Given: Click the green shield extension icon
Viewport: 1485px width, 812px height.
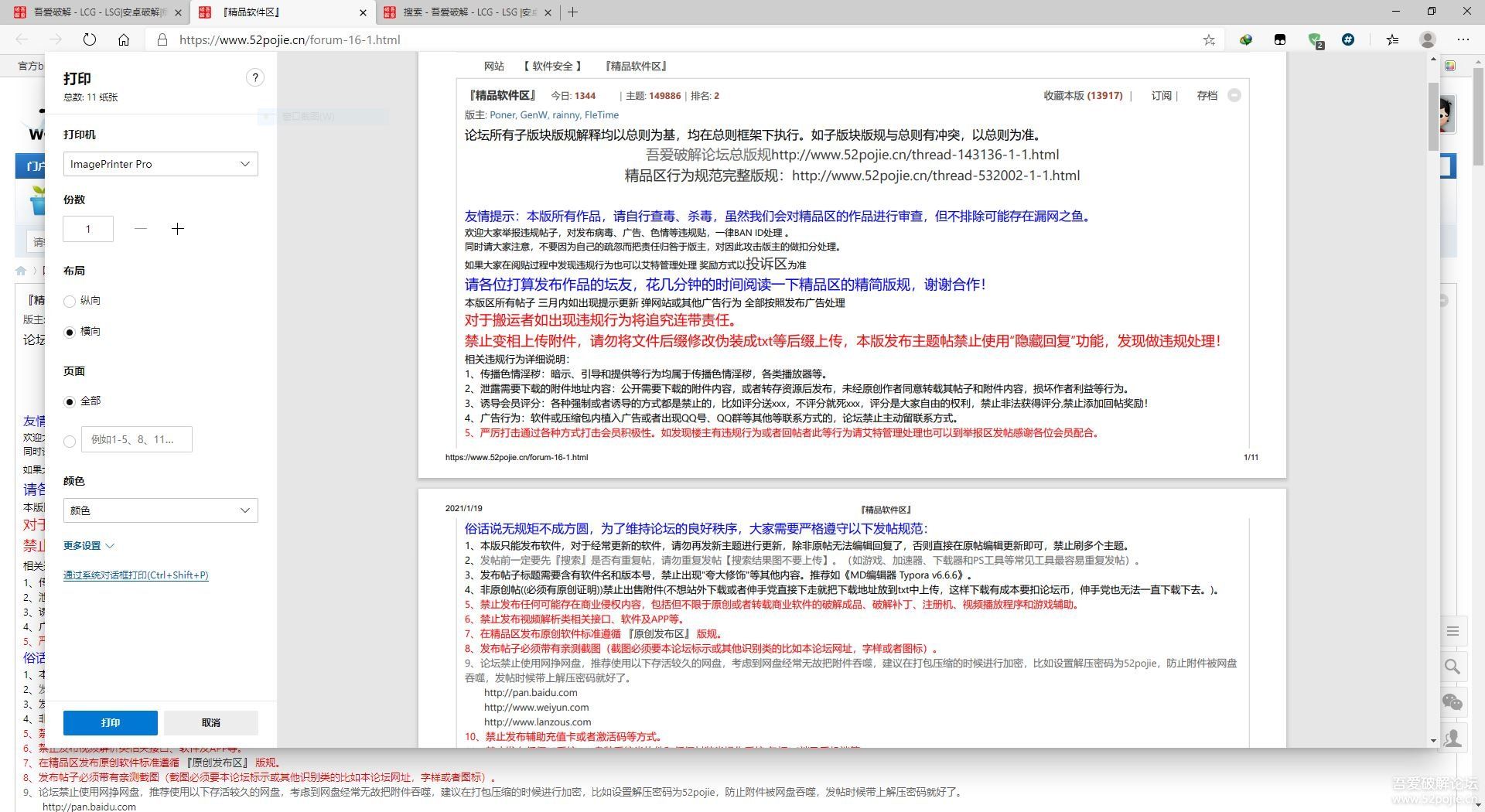Looking at the screenshot, I should (x=1314, y=39).
